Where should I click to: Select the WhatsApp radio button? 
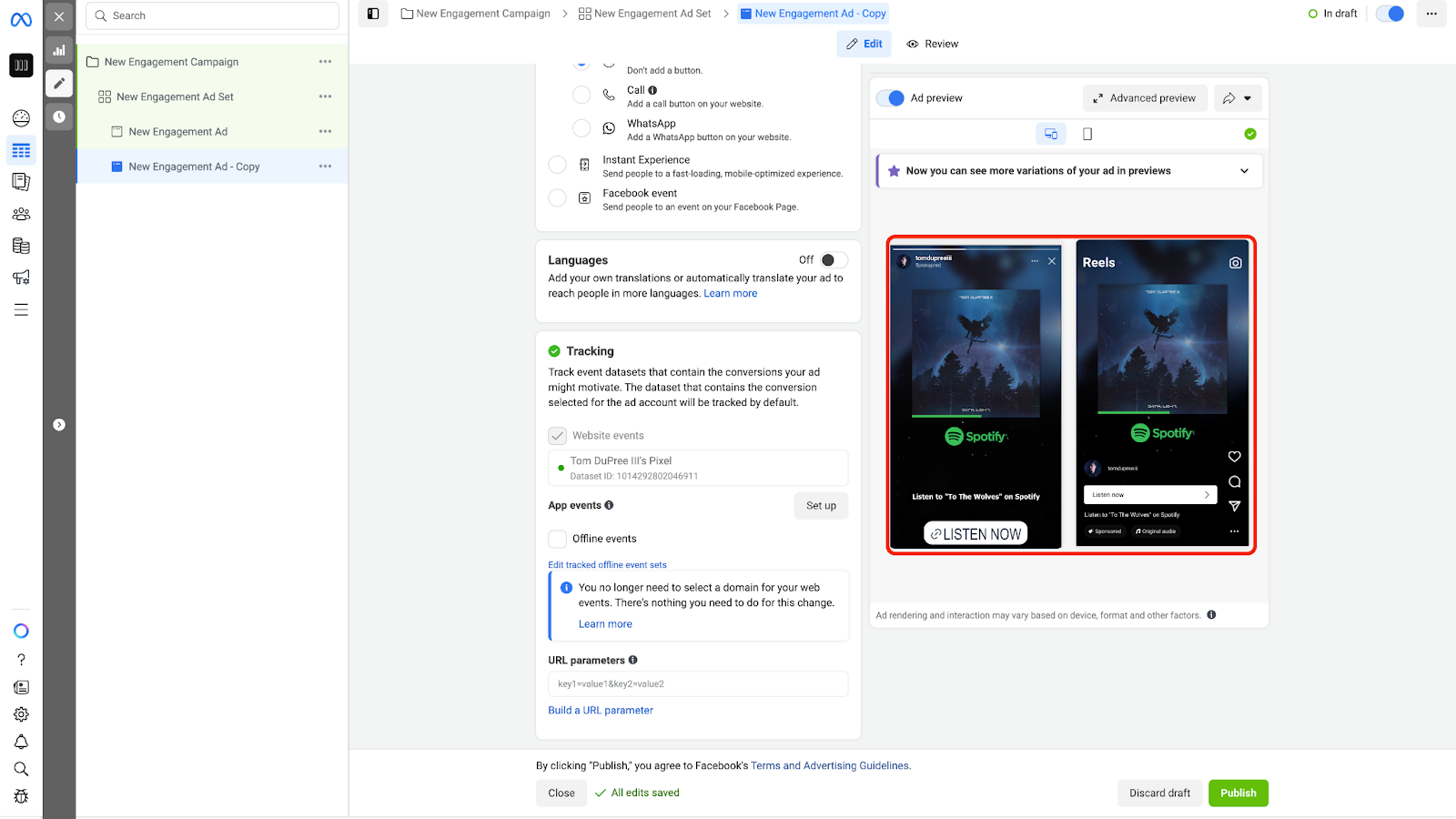581,128
